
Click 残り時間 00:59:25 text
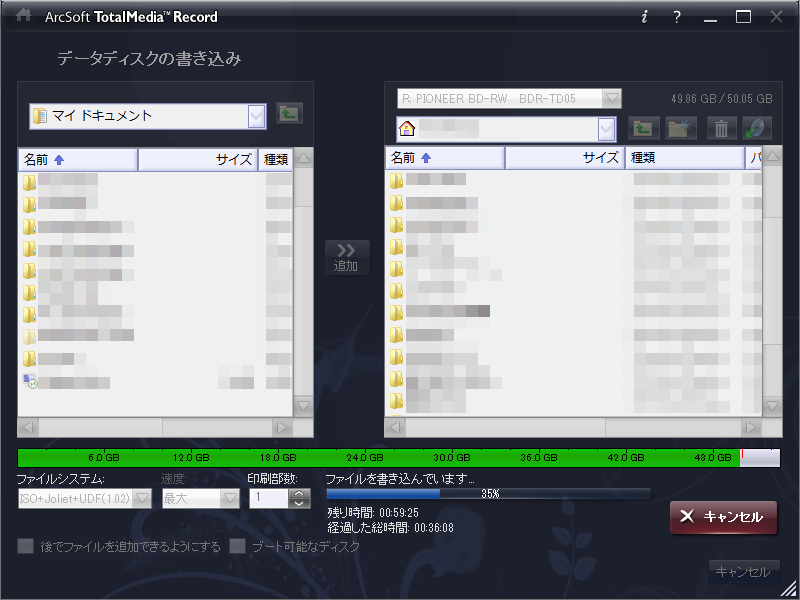(373, 512)
